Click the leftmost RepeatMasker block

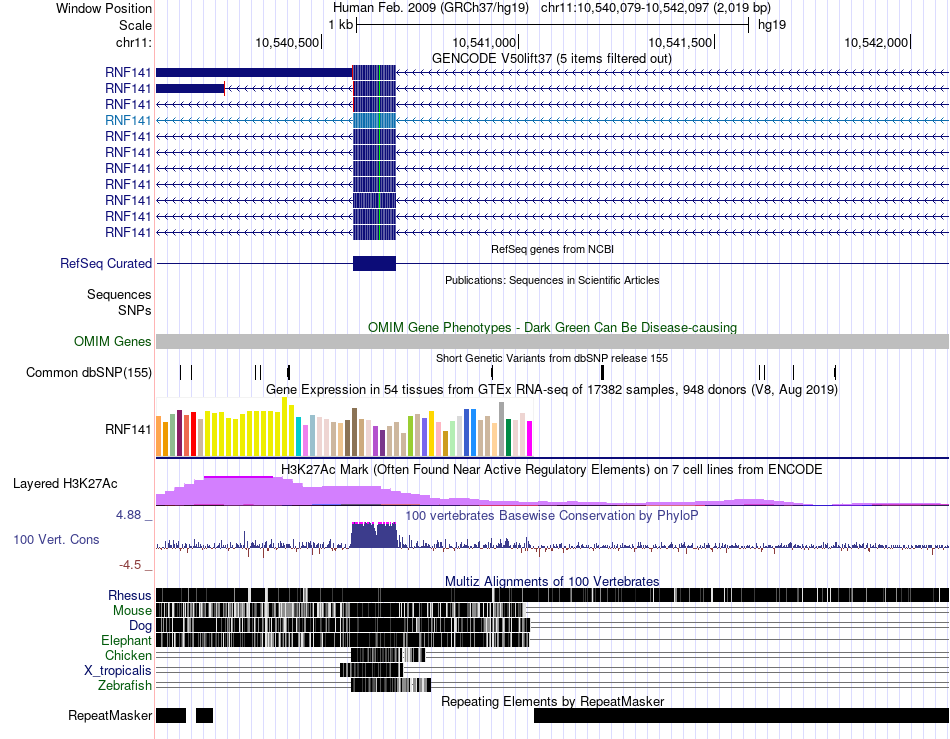tap(171, 715)
